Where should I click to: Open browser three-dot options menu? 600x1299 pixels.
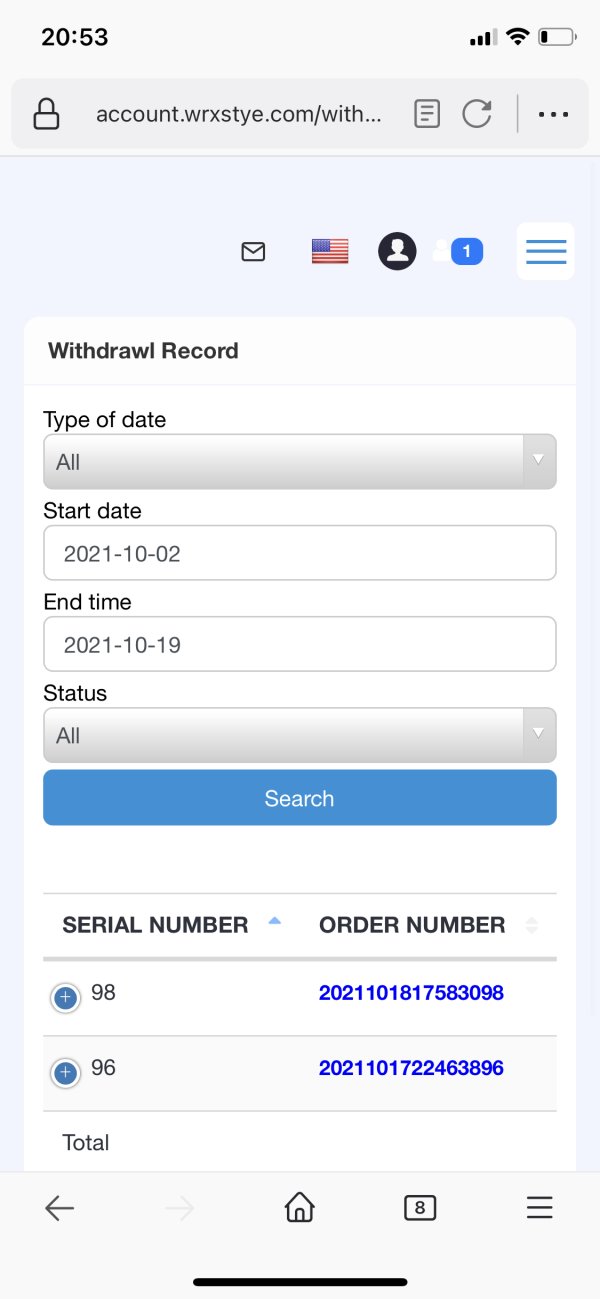click(553, 114)
